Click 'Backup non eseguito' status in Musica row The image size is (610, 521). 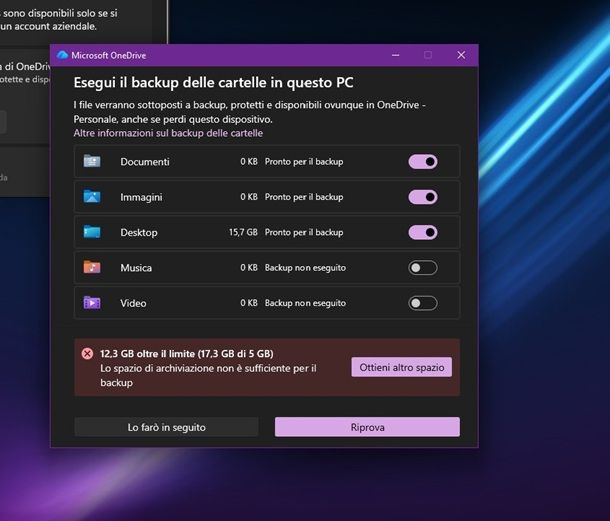pos(305,268)
